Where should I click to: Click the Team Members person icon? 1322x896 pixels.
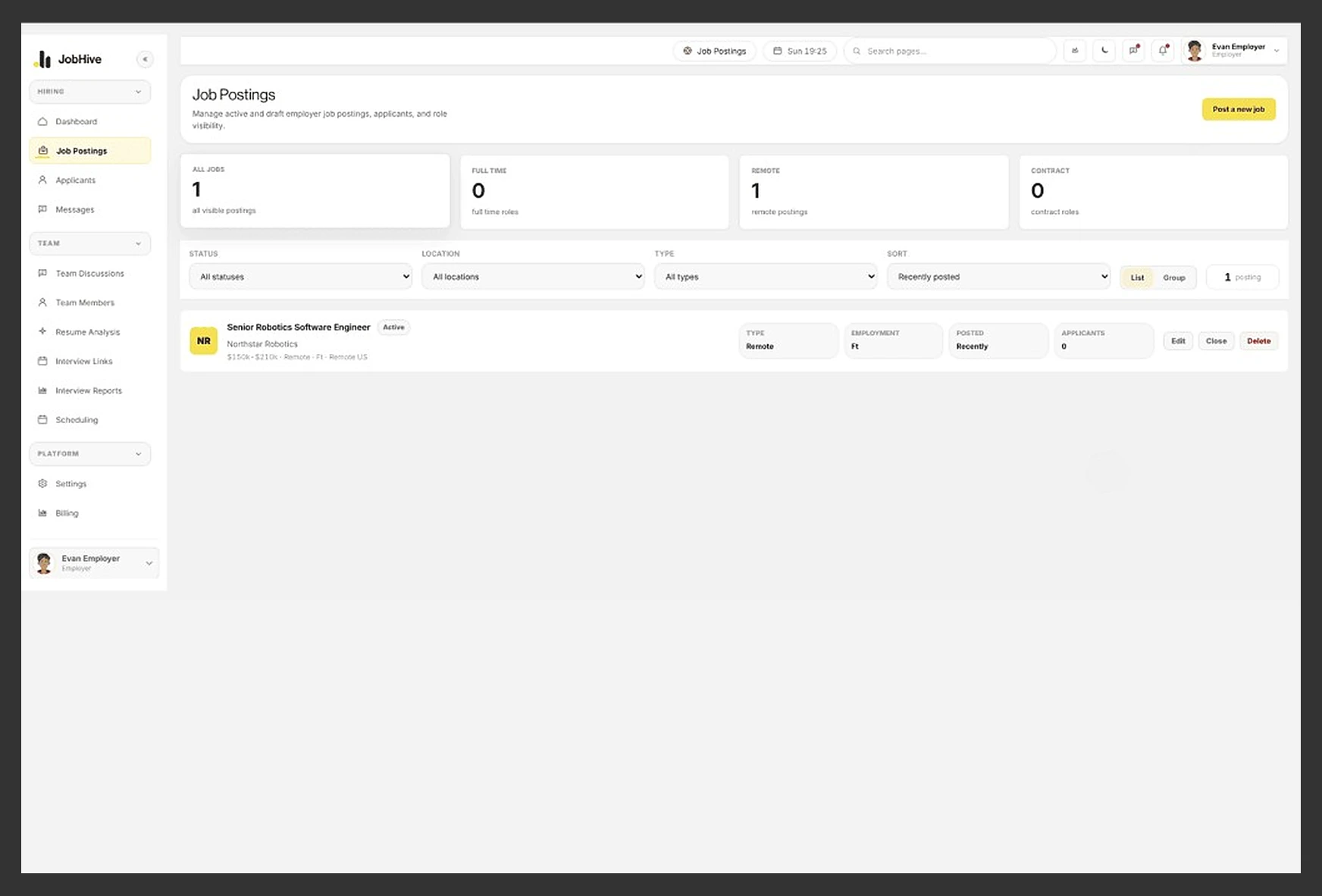[42, 302]
